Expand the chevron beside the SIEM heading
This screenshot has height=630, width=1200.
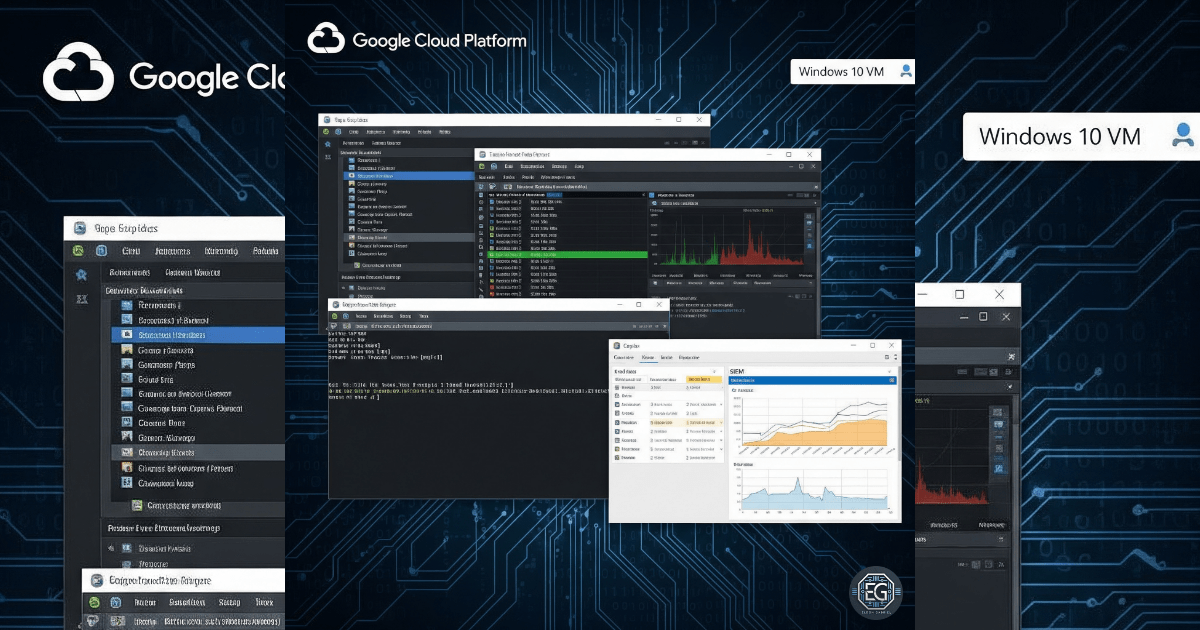890,371
